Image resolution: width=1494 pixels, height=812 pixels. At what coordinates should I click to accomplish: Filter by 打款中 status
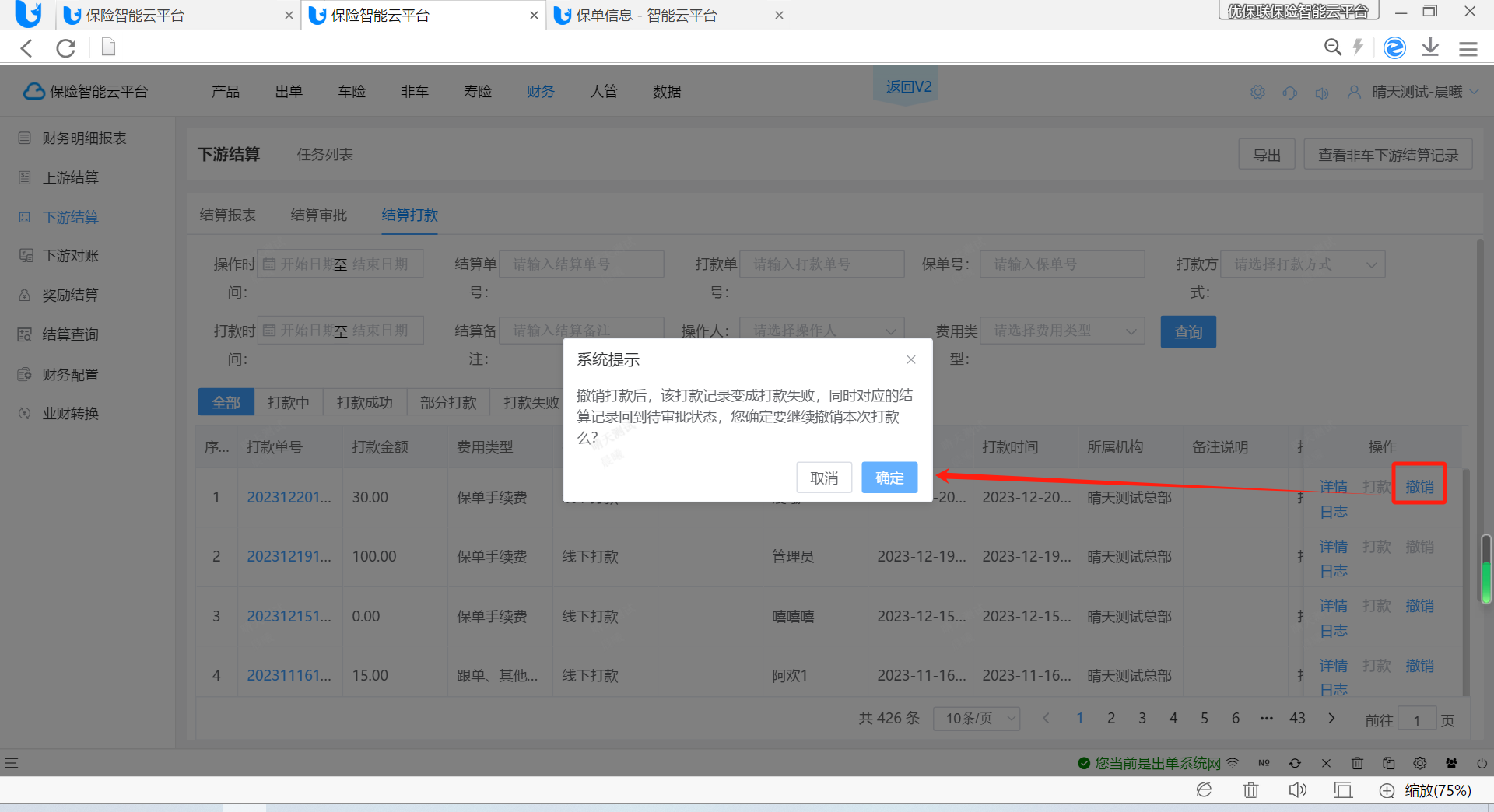(x=288, y=403)
